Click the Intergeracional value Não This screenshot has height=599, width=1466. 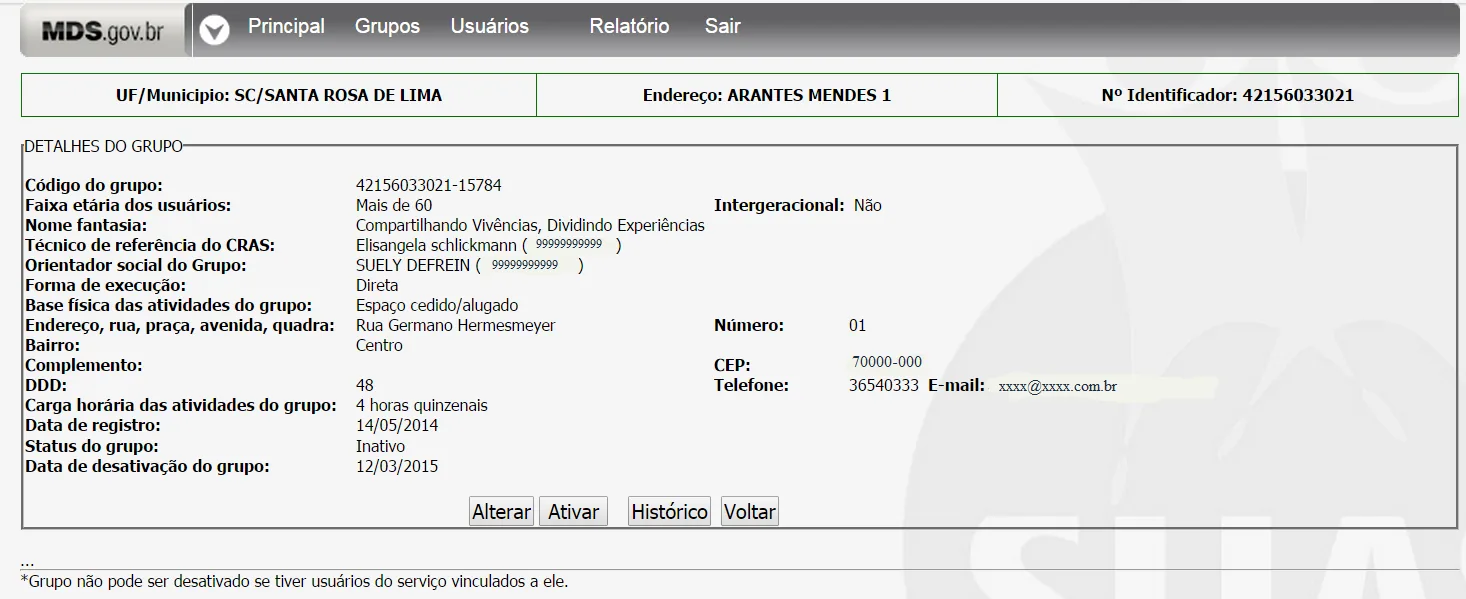coord(868,205)
